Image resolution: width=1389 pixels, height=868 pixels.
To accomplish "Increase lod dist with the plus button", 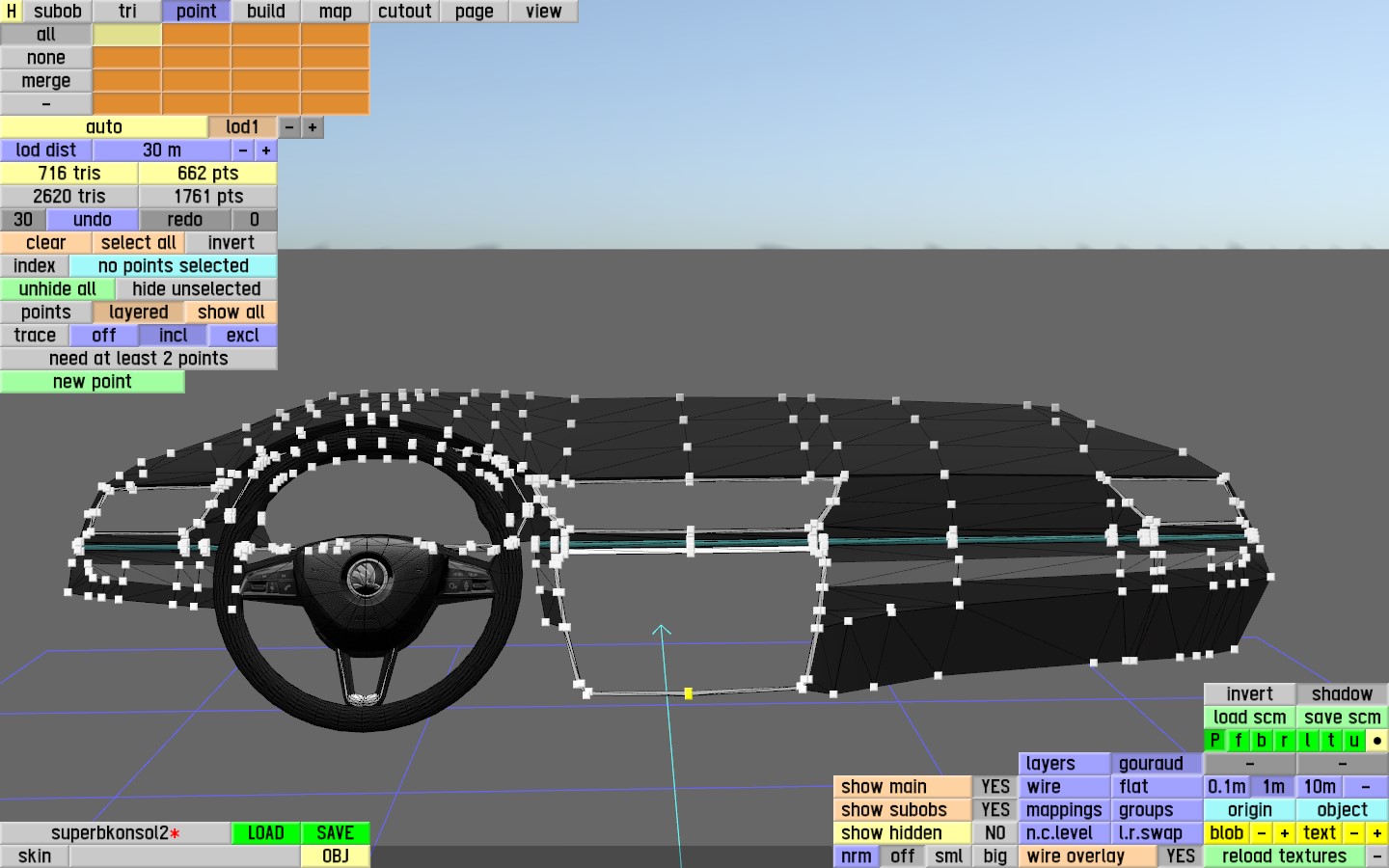I will (x=266, y=150).
